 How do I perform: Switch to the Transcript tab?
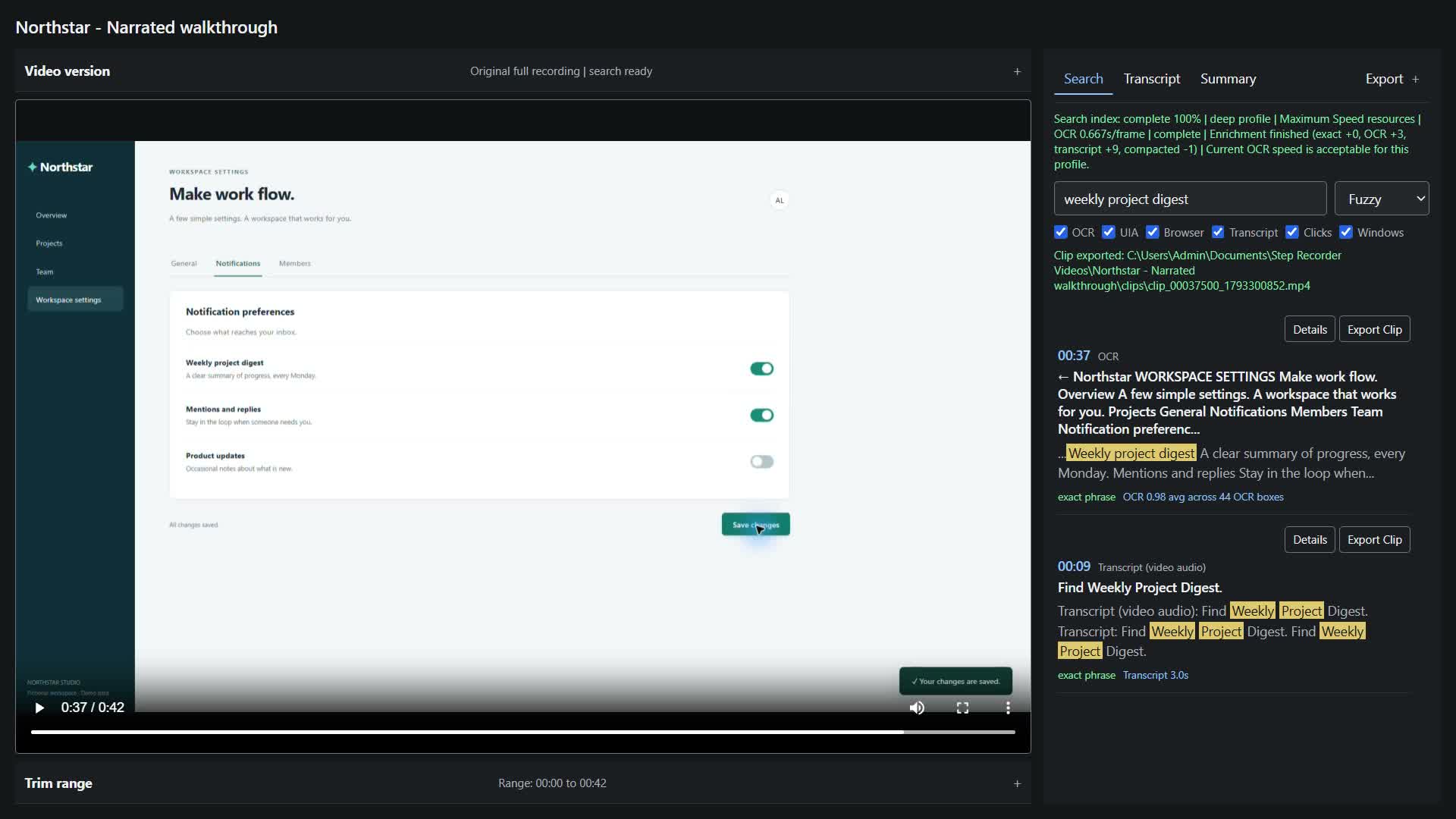pos(1151,79)
